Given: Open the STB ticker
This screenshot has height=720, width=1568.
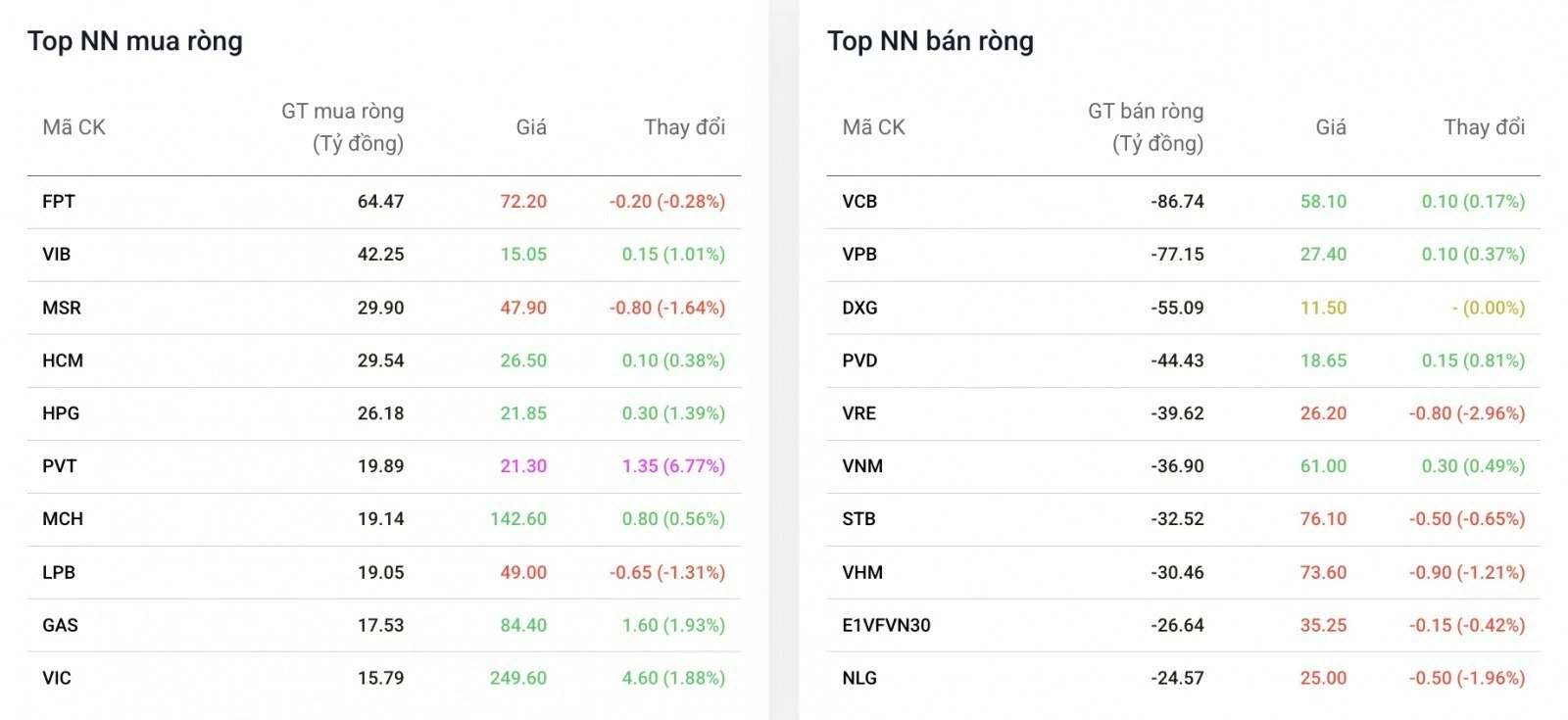Looking at the screenshot, I should 858,519.
